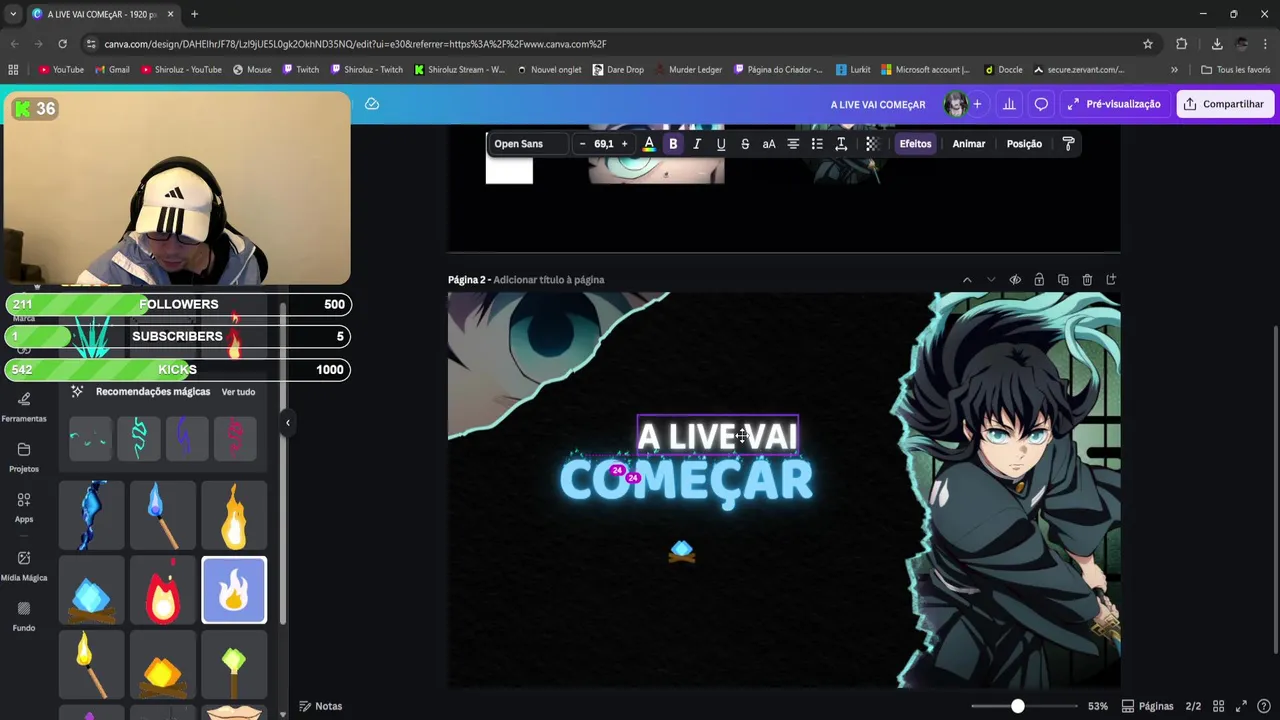Screen dimensions: 1280x720
Task: Select the yellow flame element
Action: point(234,515)
